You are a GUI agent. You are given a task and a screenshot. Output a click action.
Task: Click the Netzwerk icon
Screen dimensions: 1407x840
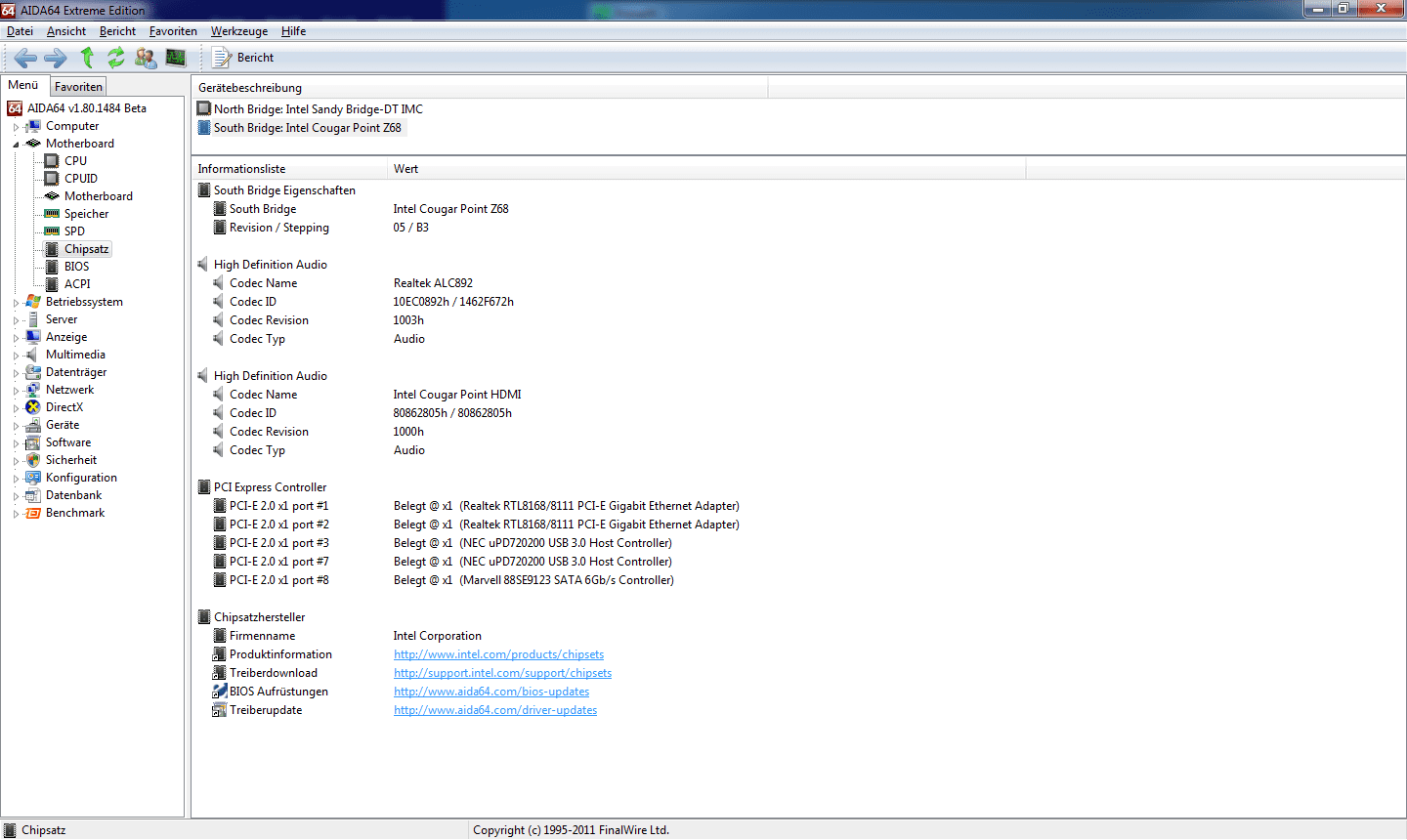coord(33,390)
